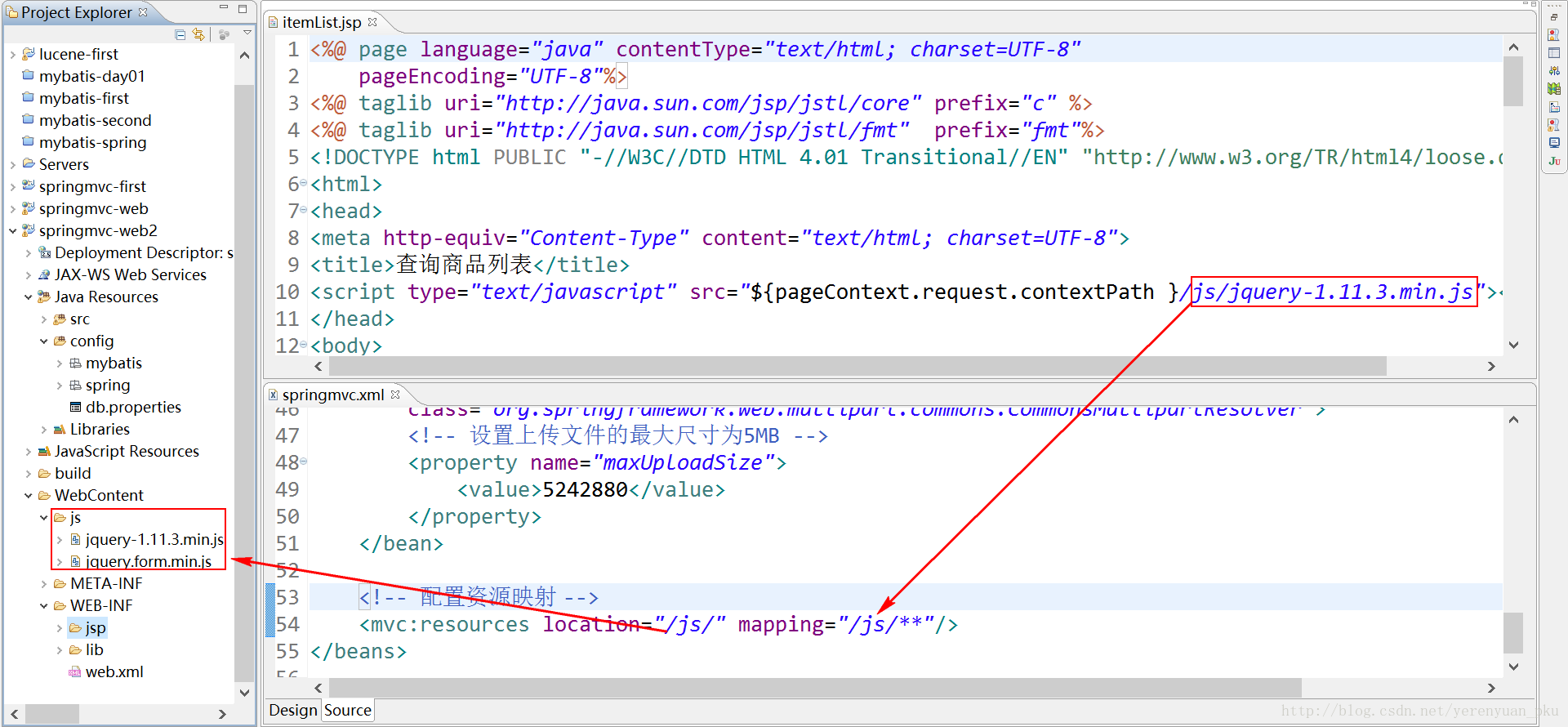
Task: Click the JAX-WS Web Services icon
Action: coord(45,274)
